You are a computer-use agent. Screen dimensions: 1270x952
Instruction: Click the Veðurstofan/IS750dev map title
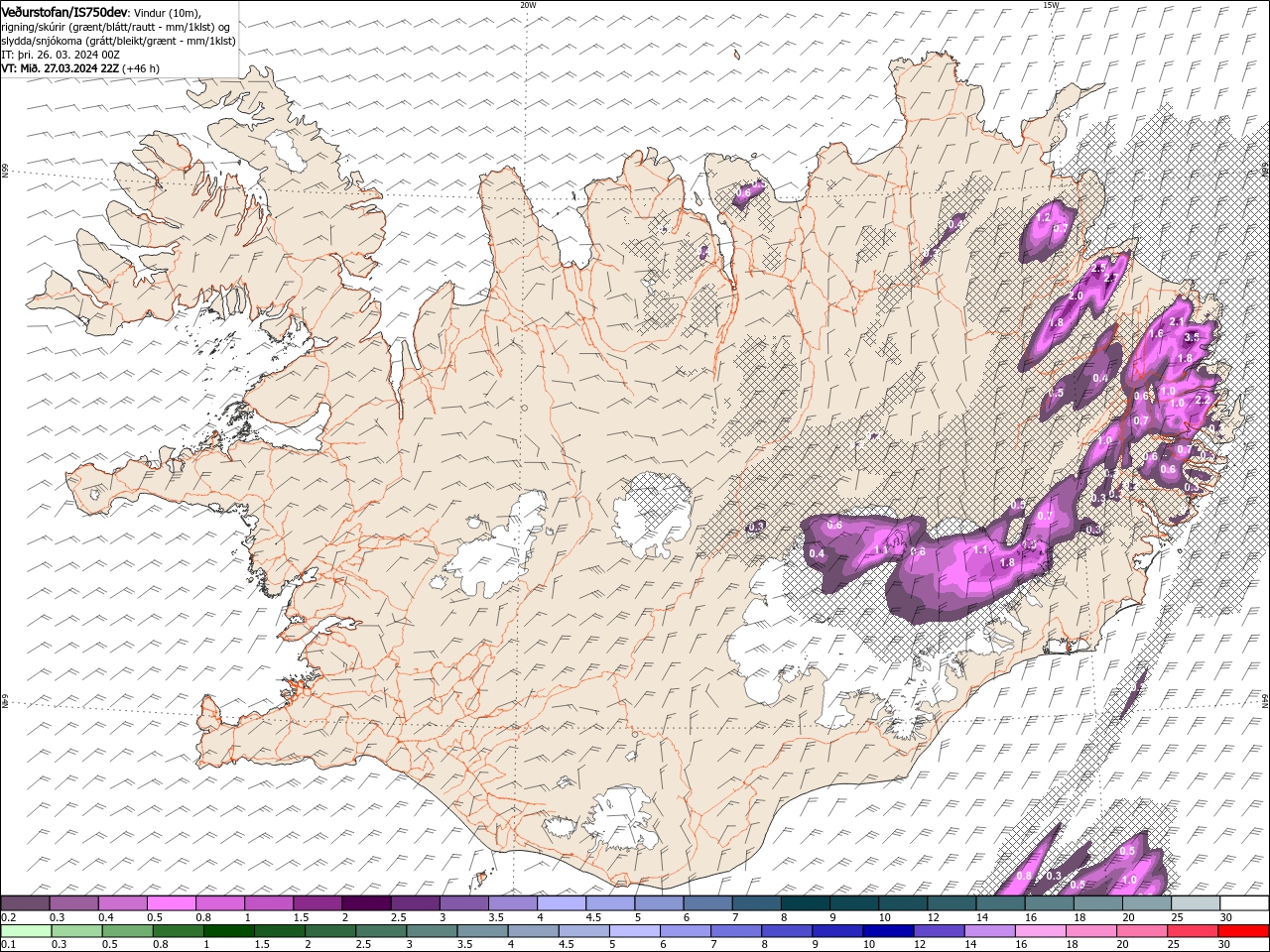click(x=64, y=12)
